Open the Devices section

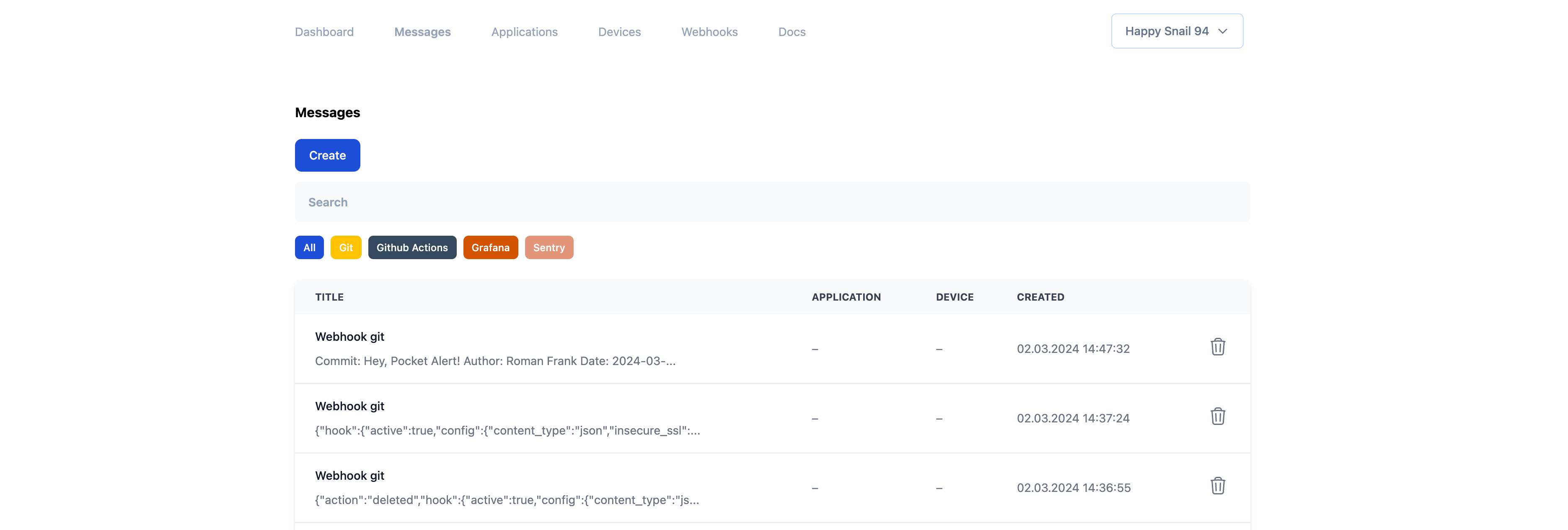(x=619, y=31)
